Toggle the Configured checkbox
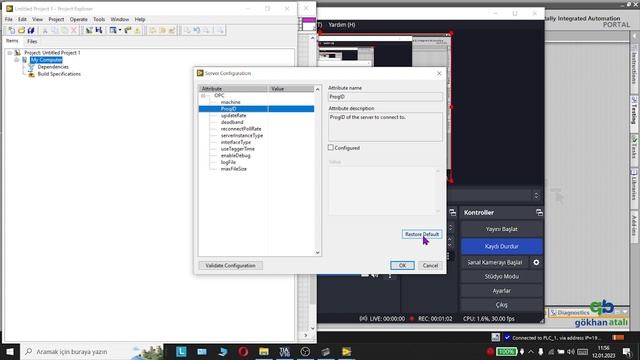 (331, 147)
